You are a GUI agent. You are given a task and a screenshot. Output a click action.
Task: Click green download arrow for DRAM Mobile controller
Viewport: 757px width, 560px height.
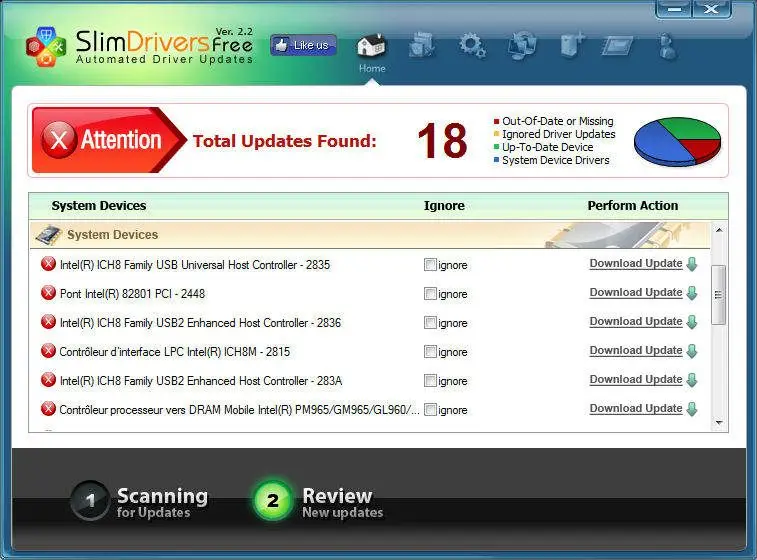(692, 409)
